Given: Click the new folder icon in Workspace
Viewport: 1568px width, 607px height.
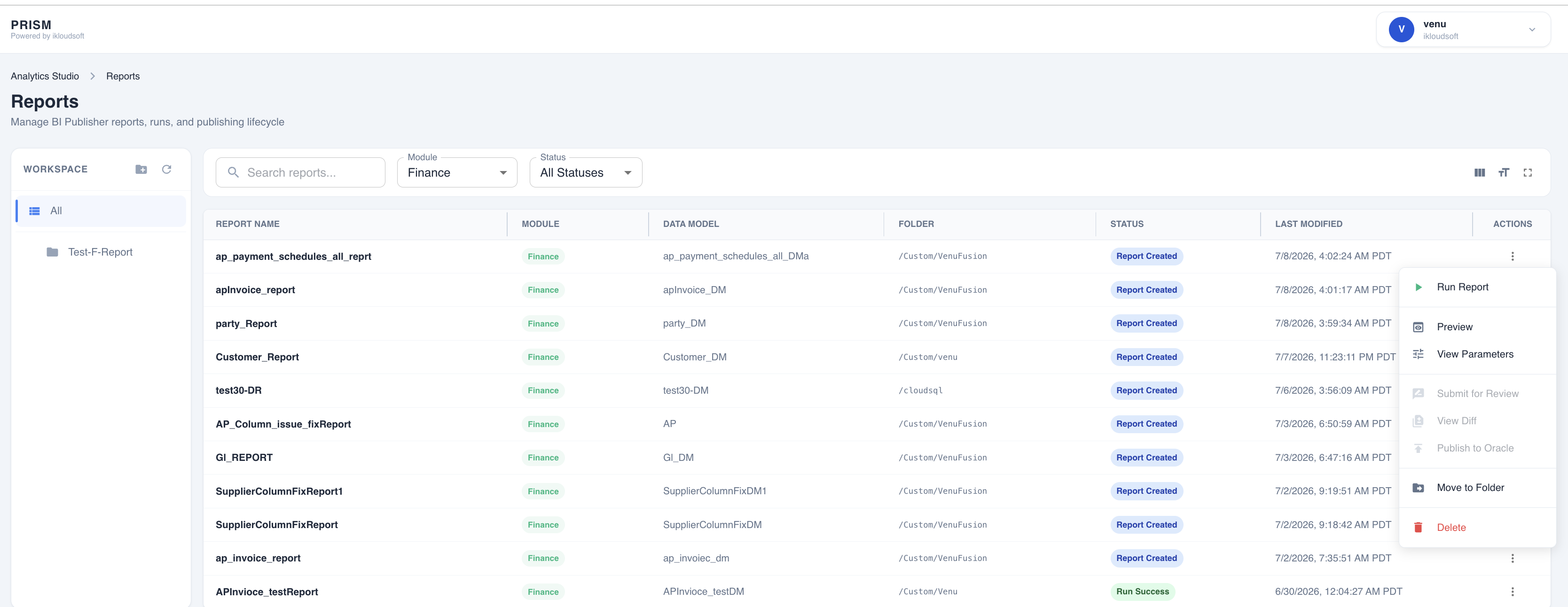Looking at the screenshot, I should (141, 169).
